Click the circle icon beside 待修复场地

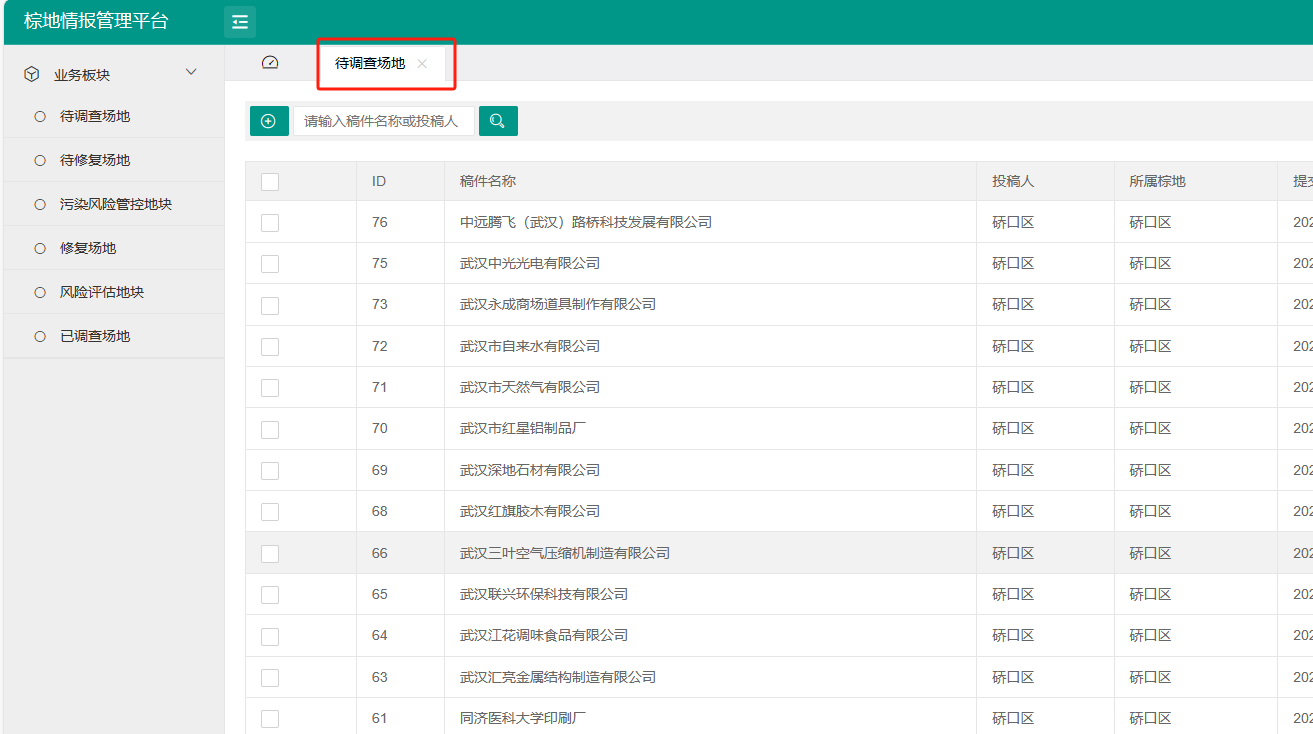[x=40, y=160]
